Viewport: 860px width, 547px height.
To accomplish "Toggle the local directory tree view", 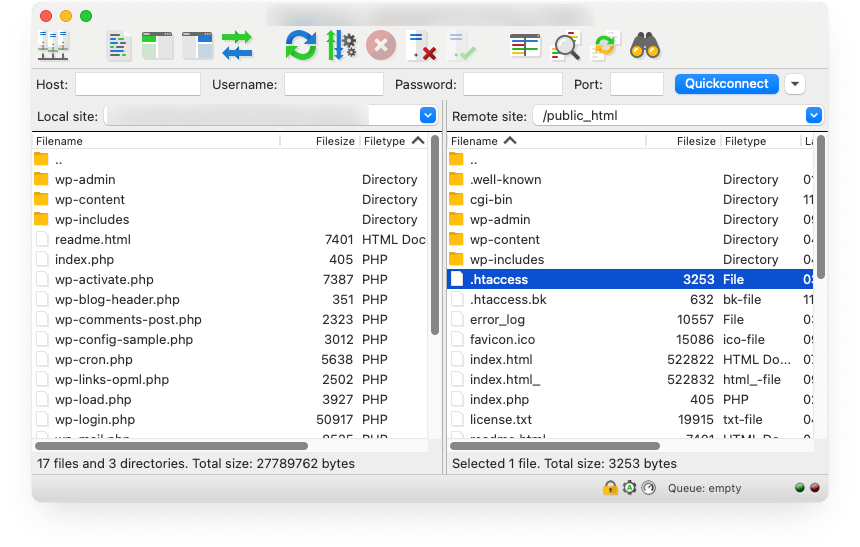I will point(157,45).
